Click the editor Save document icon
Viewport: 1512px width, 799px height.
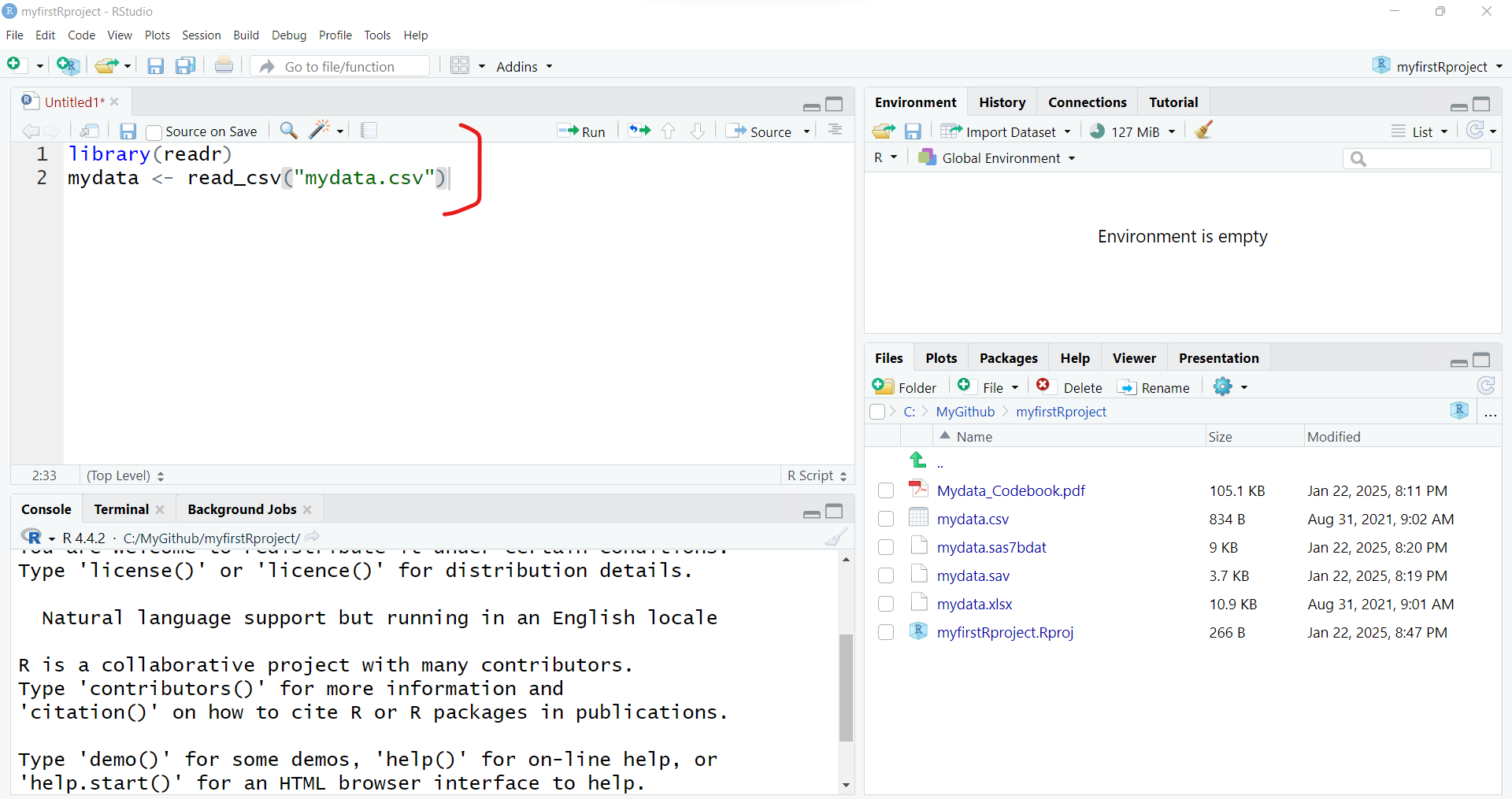tap(128, 131)
